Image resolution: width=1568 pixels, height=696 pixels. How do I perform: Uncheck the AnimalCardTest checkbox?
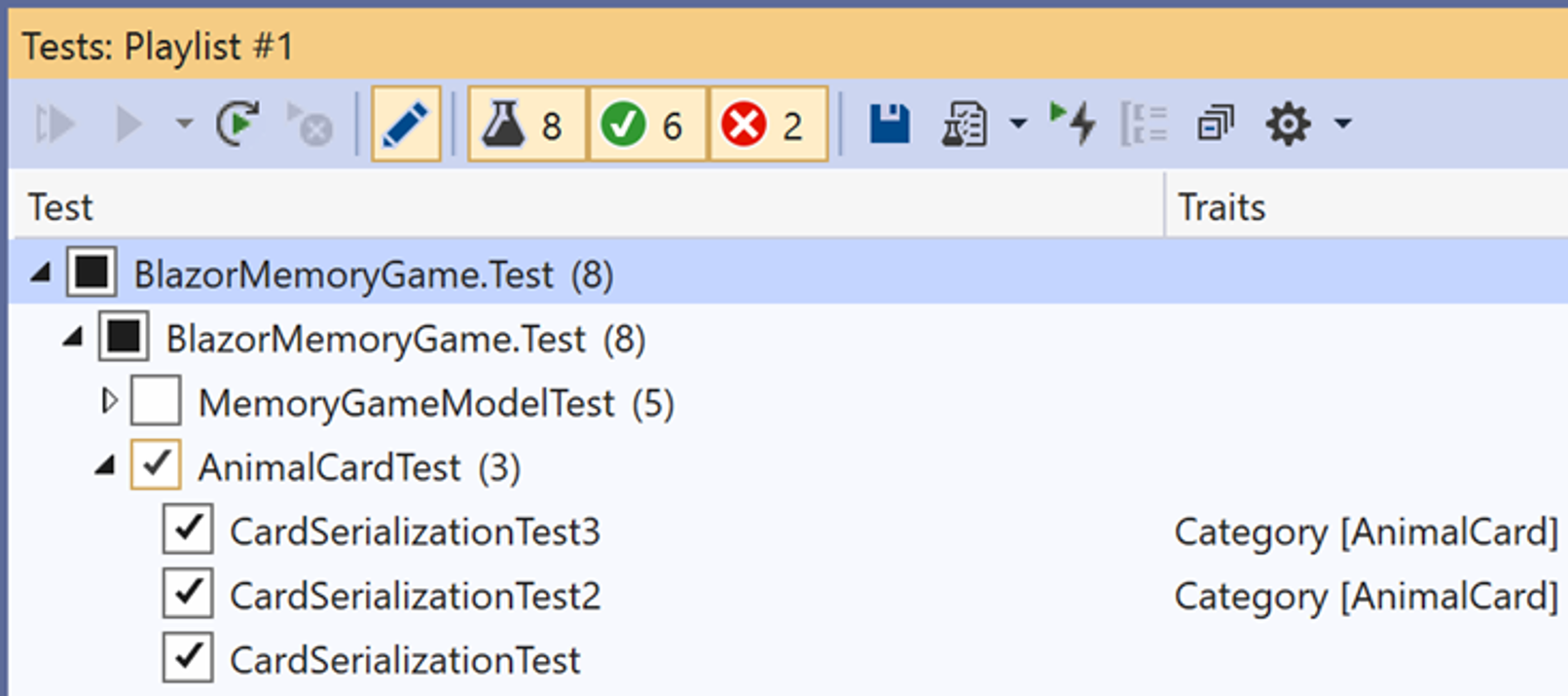(156, 464)
